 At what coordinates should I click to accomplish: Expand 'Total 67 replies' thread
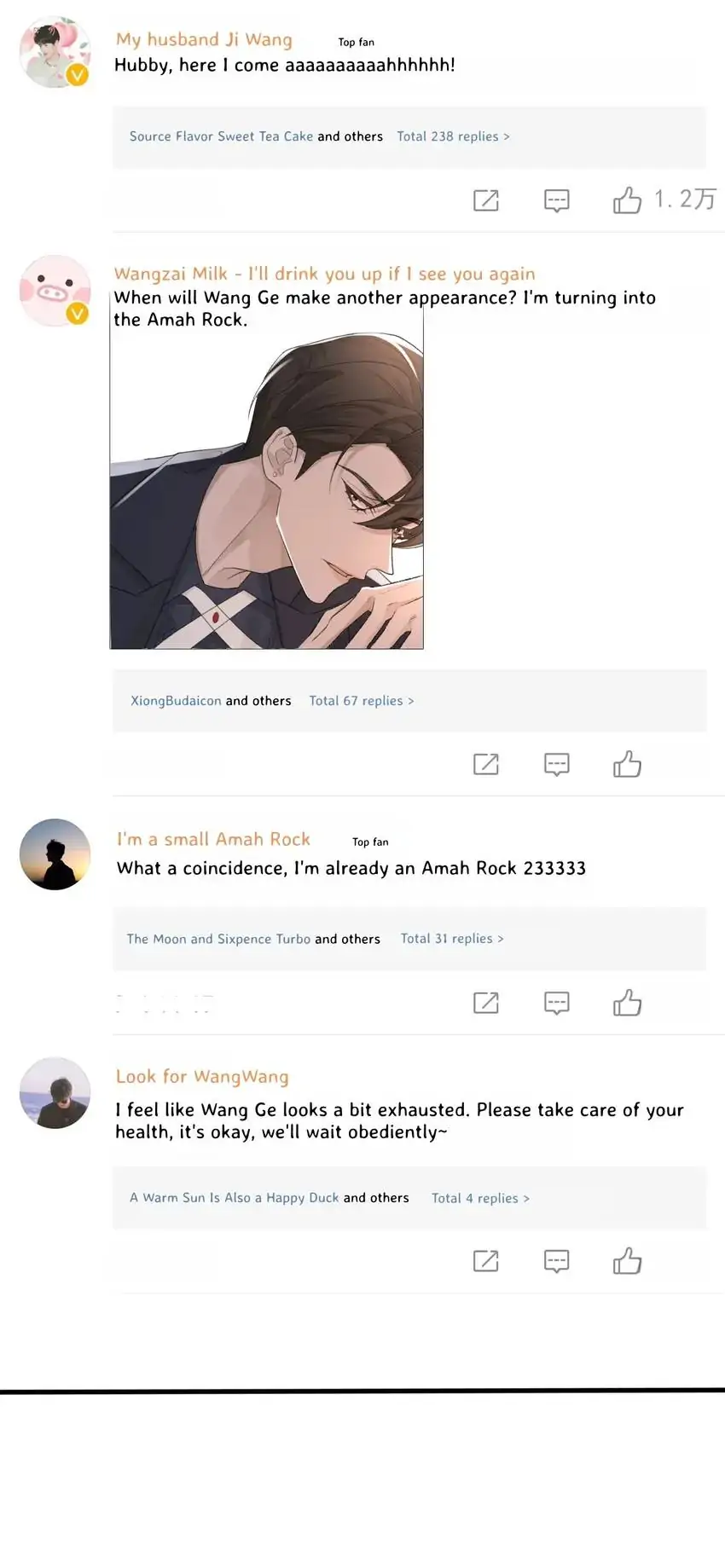361,701
